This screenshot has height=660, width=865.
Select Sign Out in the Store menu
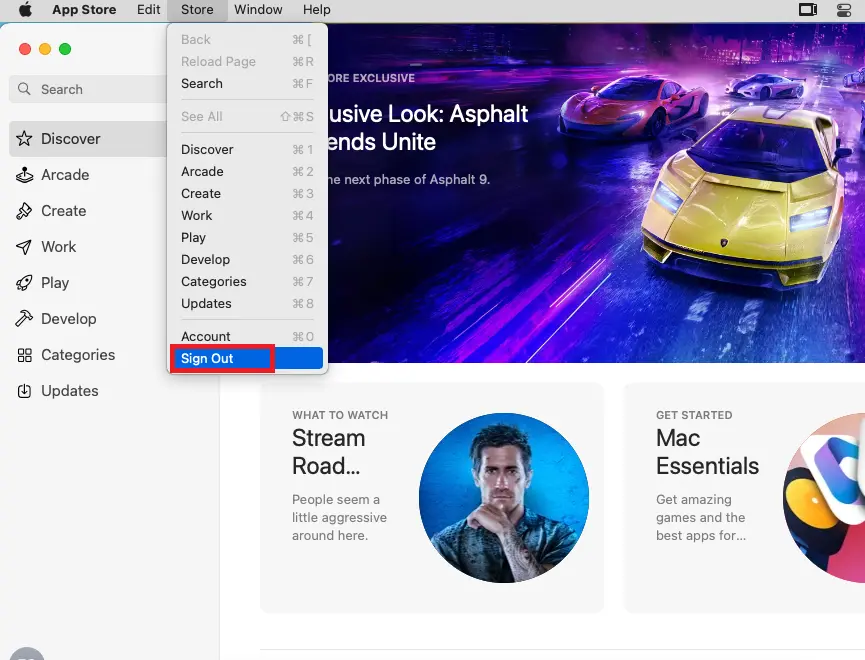pyautogui.click(x=247, y=358)
